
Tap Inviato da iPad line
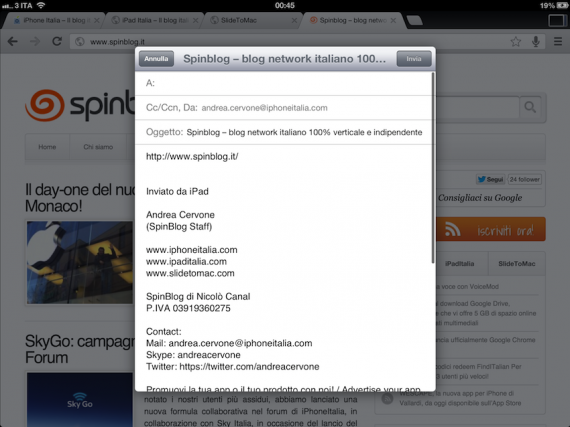pyautogui.click(x=177, y=192)
